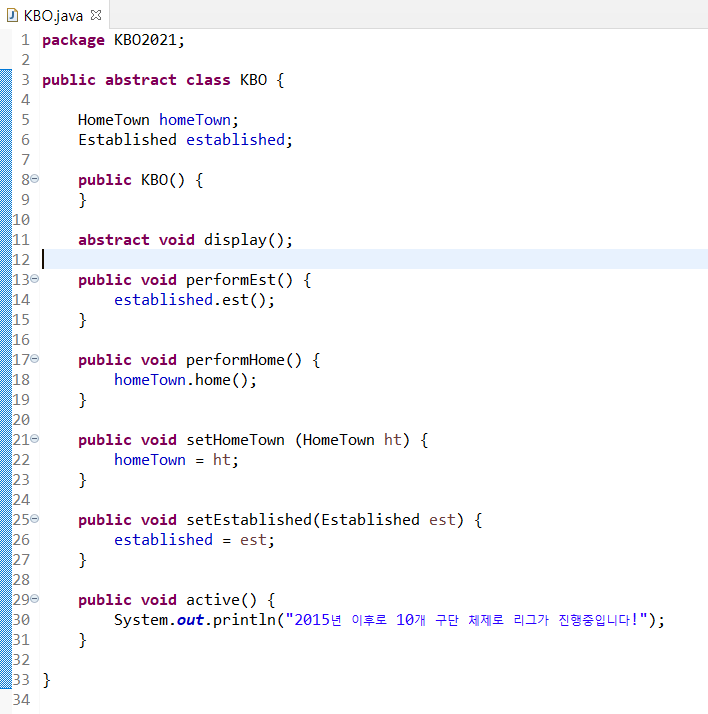Click the field 'hometown' on line 5

tap(195, 120)
